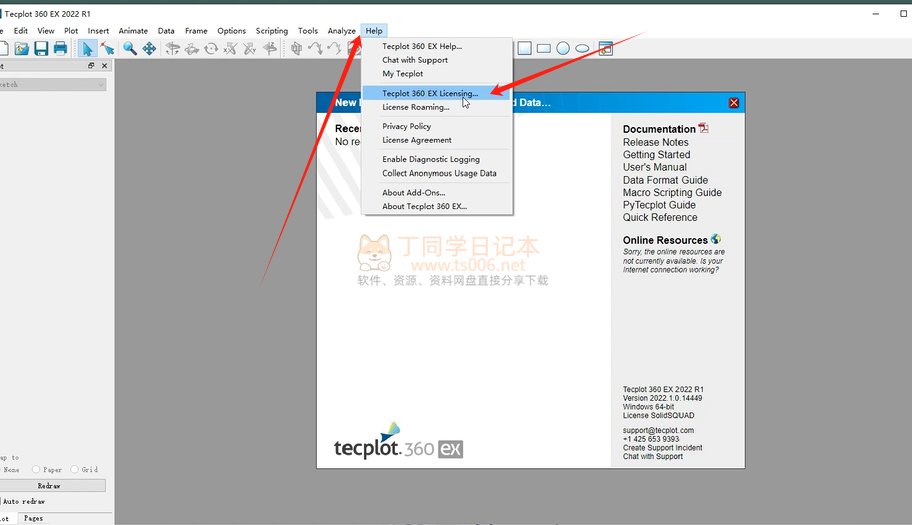912x525 pixels.
Task: Open the Frame menu
Action: [196, 31]
